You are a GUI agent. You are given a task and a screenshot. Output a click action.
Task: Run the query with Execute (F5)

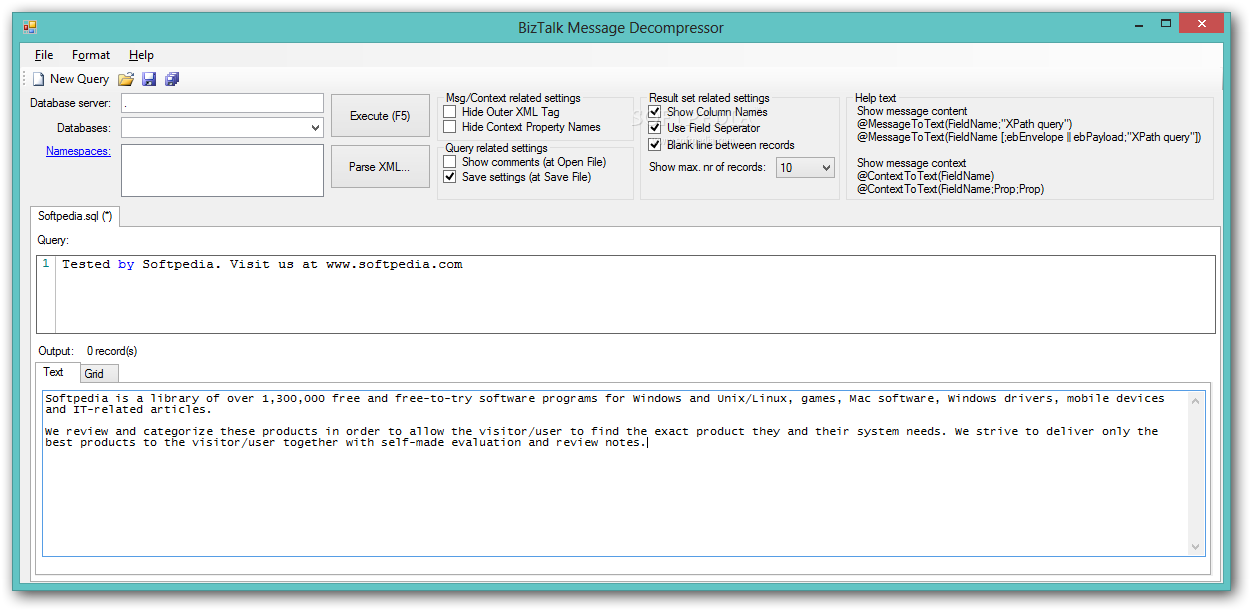click(x=380, y=116)
